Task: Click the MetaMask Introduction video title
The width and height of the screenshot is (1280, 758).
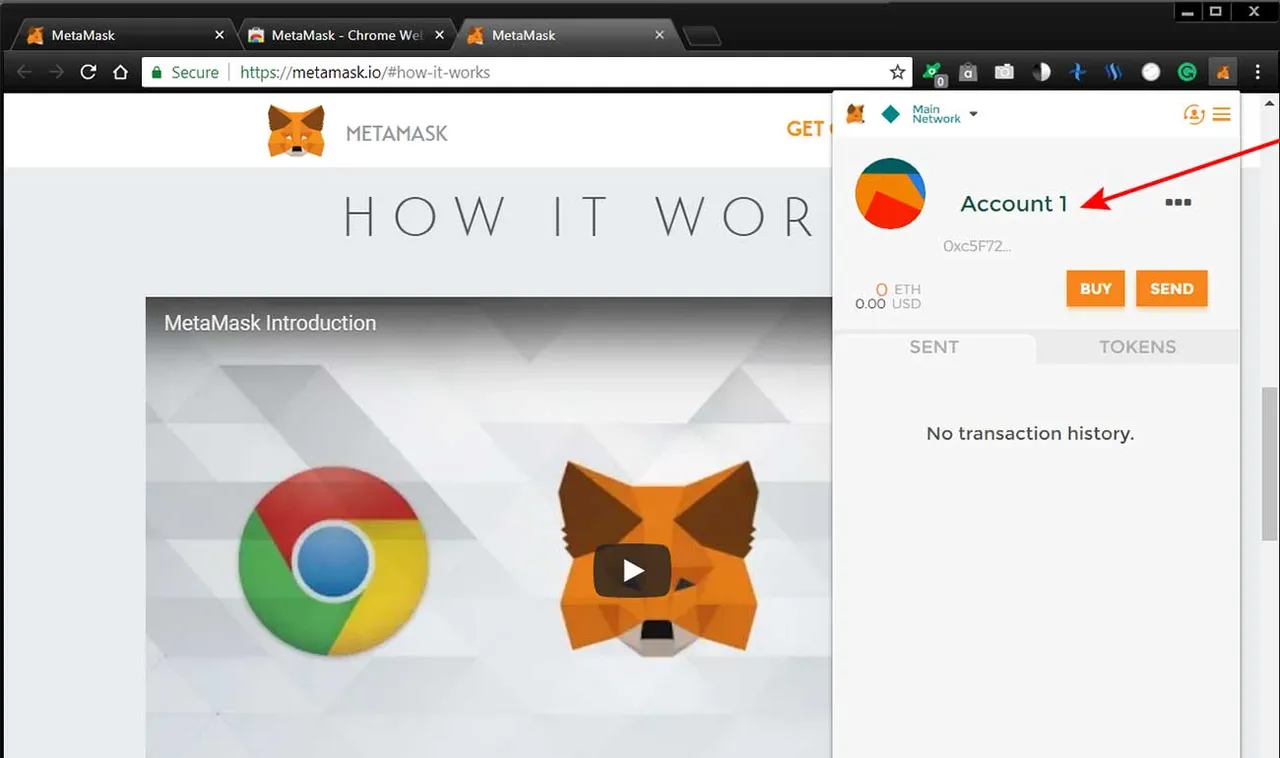Action: pos(270,323)
